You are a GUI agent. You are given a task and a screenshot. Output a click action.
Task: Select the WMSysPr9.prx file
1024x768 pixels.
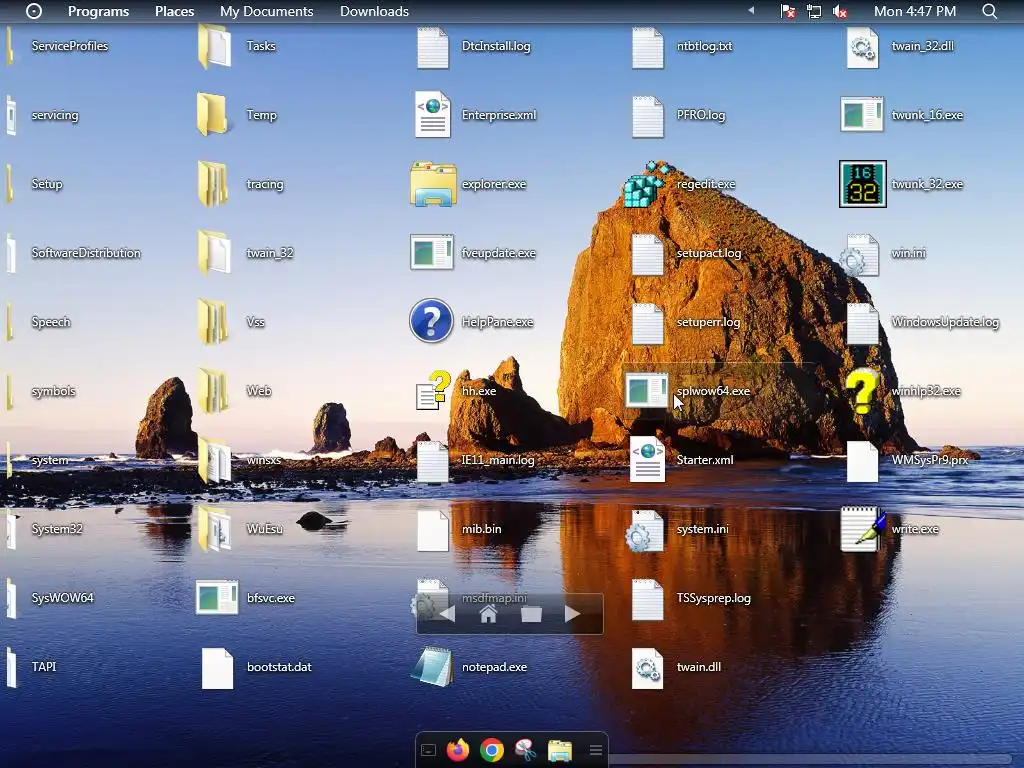tap(862, 461)
